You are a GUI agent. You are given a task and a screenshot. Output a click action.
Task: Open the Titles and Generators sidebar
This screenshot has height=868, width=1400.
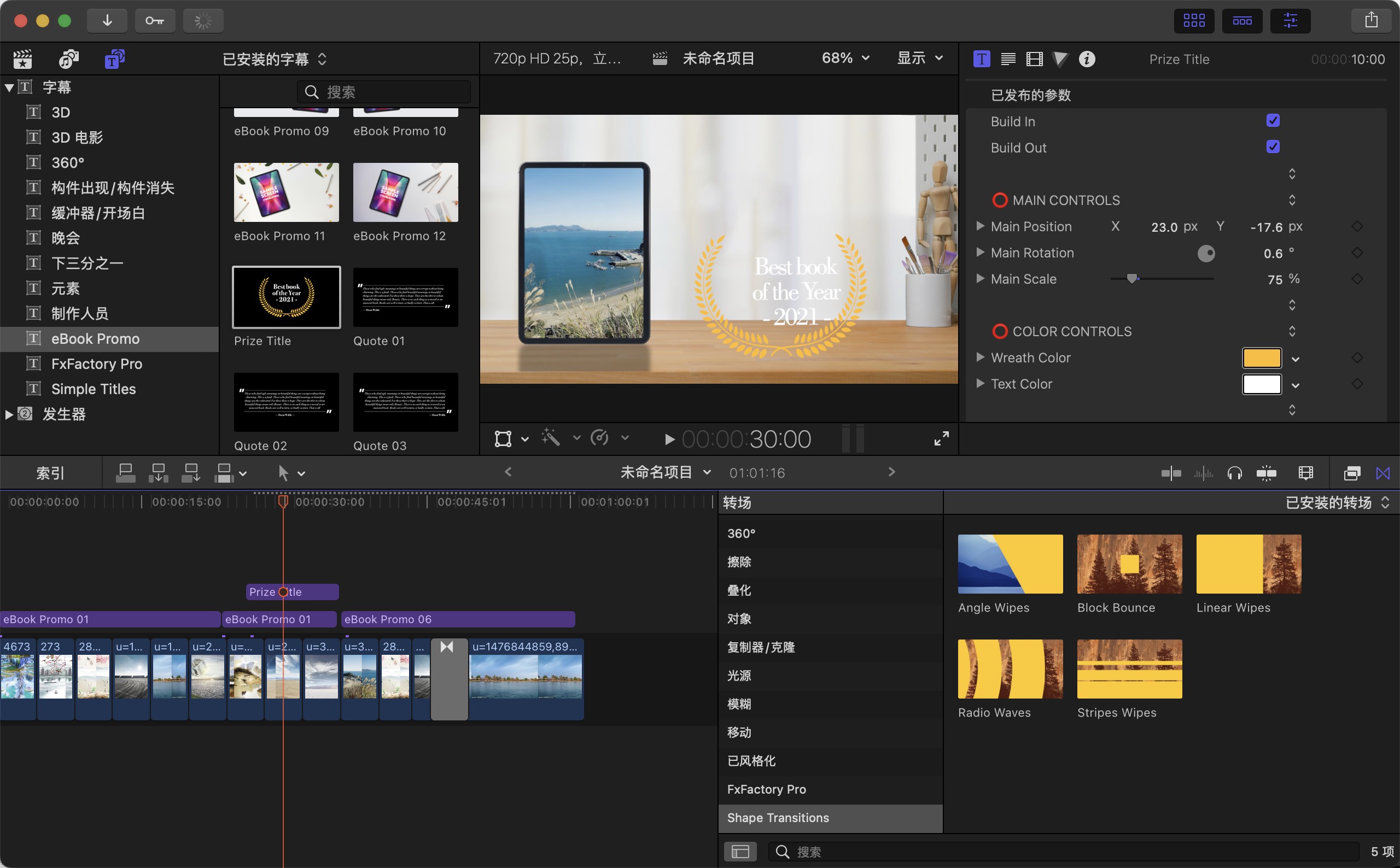(114, 58)
